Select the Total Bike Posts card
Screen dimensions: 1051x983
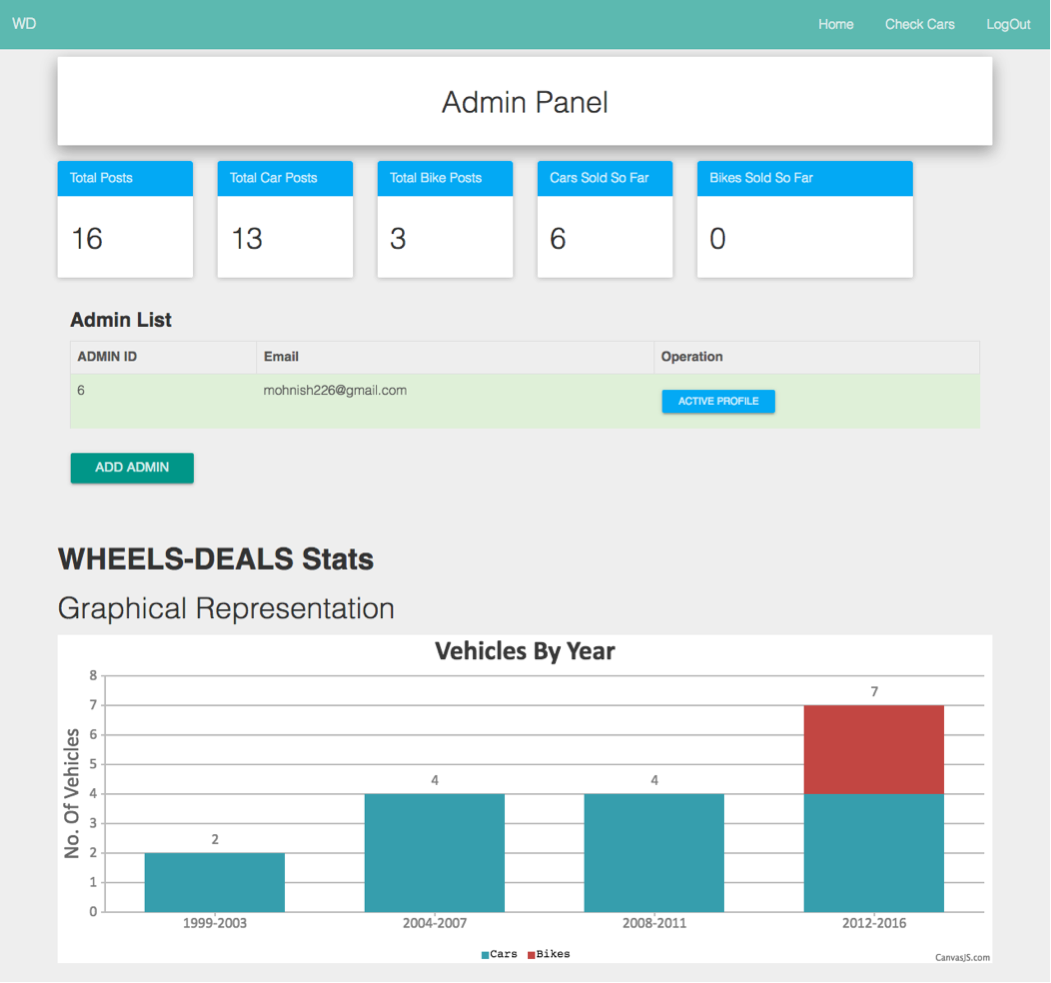(x=445, y=219)
